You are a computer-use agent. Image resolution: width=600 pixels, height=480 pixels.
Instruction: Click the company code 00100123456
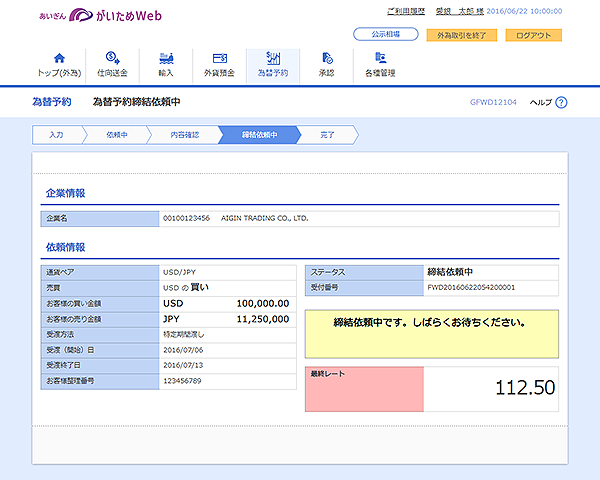point(186,218)
